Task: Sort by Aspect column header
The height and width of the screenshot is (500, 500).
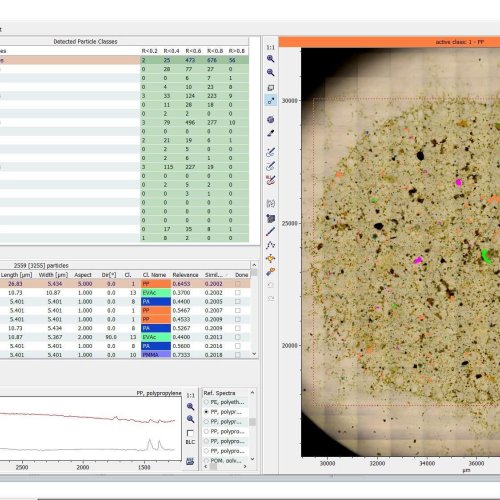Action: (83, 275)
